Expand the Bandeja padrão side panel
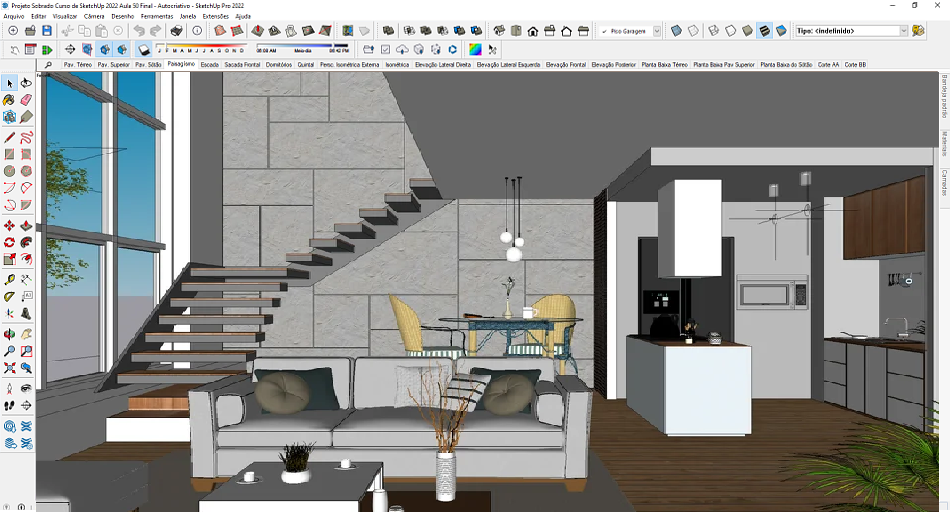 944,98
